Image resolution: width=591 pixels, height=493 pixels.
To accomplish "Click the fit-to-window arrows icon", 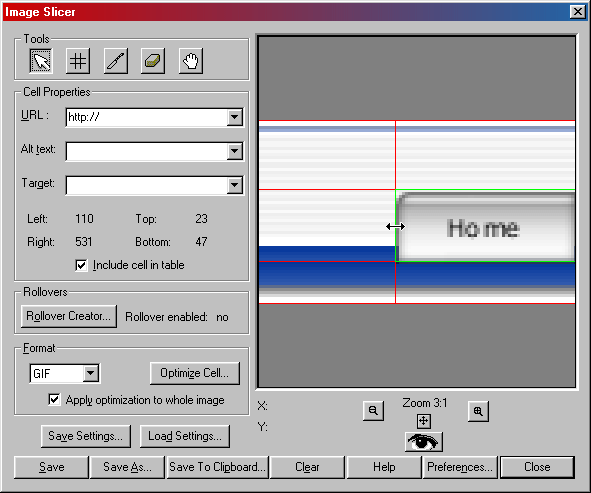I will pos(424,421).
